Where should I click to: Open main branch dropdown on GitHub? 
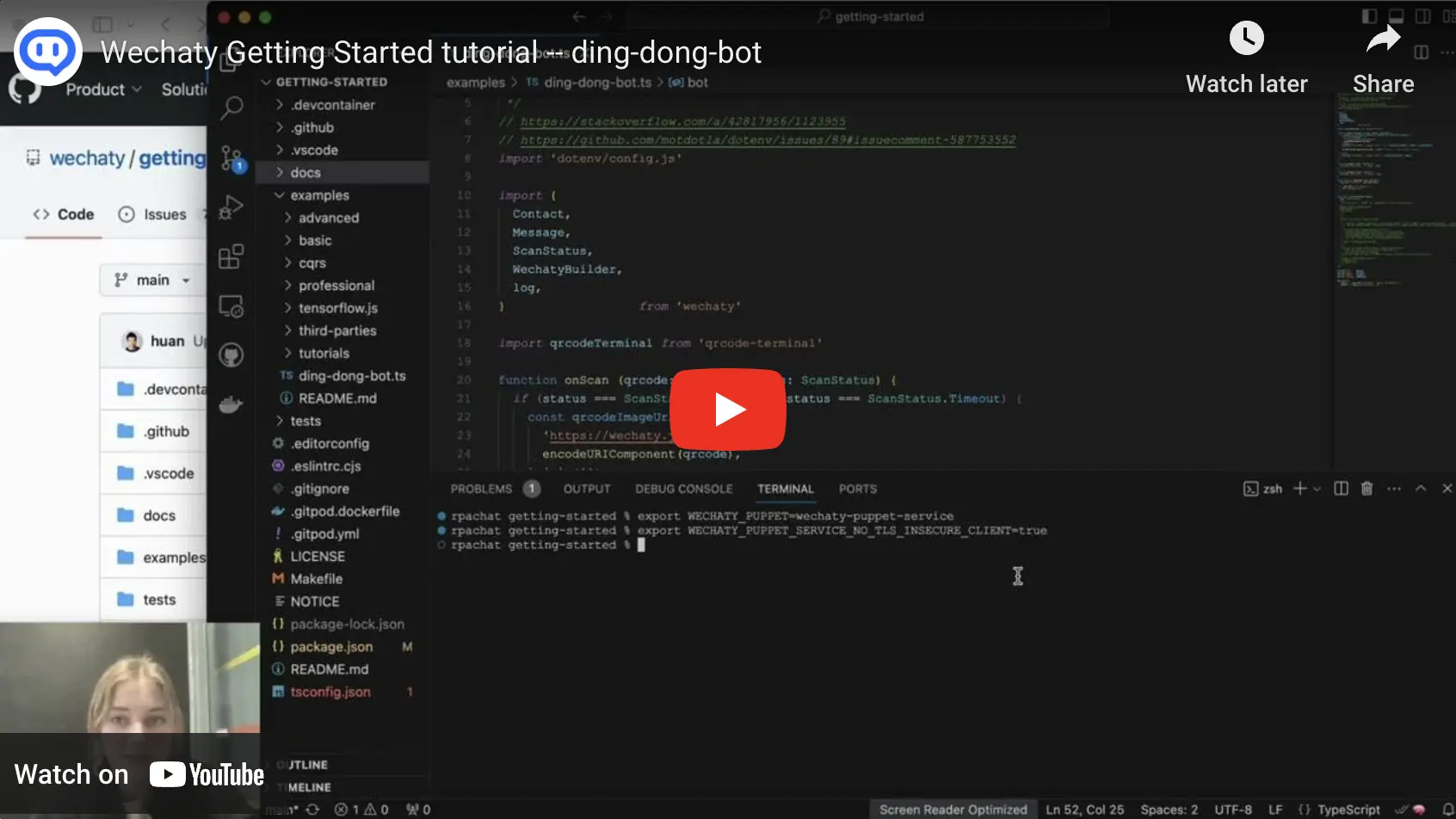[x=152, y=280]
